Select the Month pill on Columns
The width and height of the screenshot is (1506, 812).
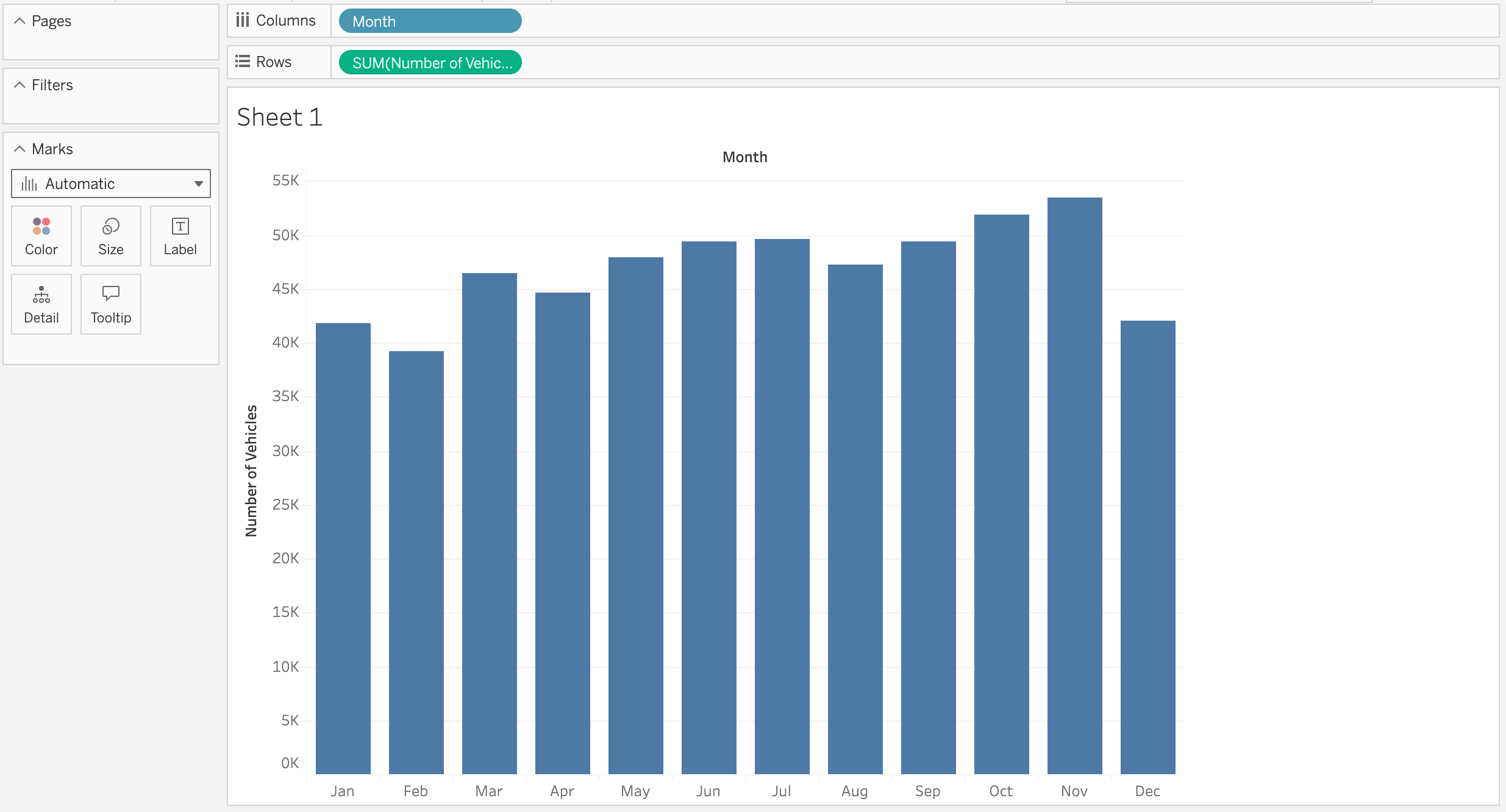[429, 21]
